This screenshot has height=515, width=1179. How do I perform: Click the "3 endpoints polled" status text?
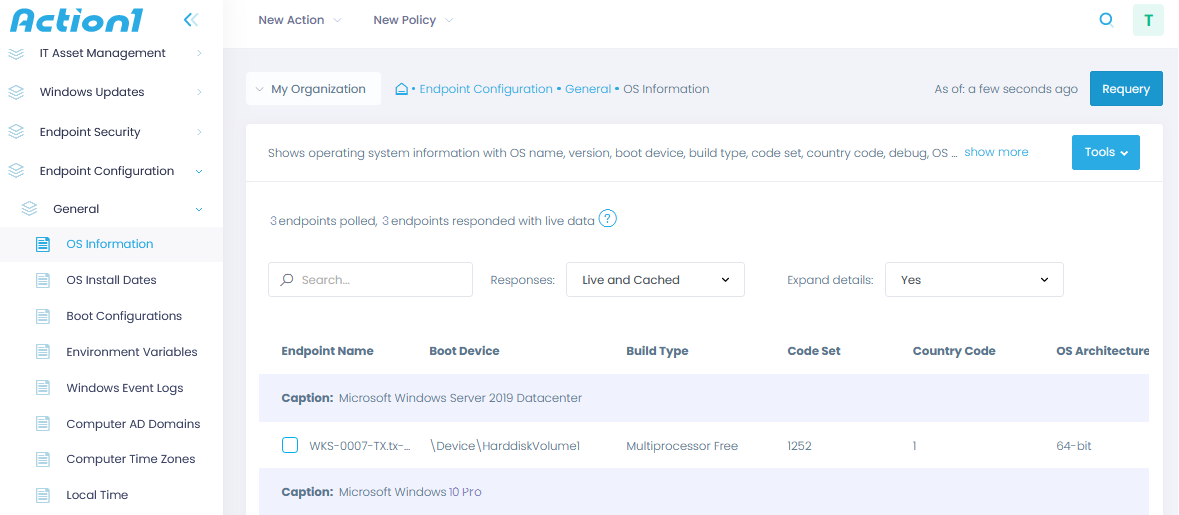click(x=323, y=221)
